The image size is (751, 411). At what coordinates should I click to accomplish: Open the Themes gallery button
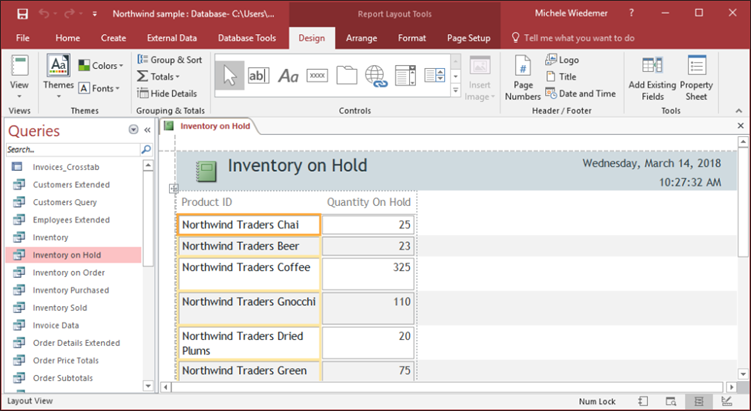[x=58, y=77]
